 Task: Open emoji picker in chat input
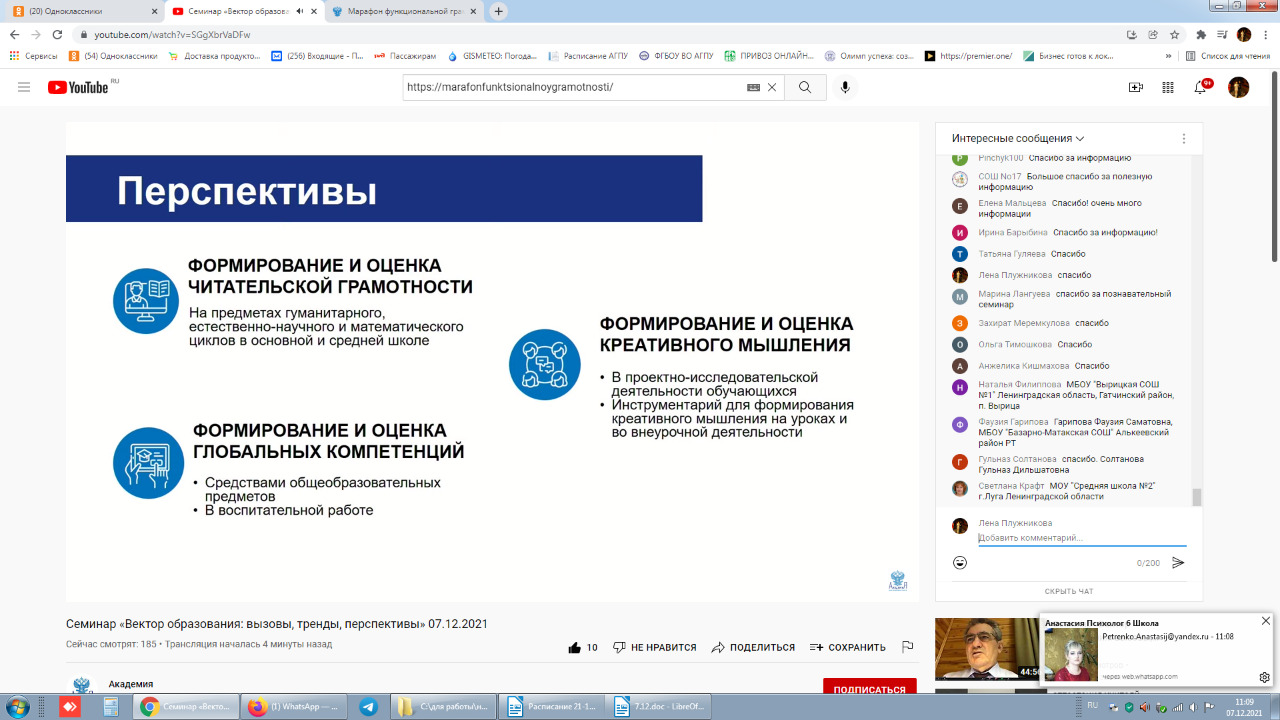click(x=960, y=563)
